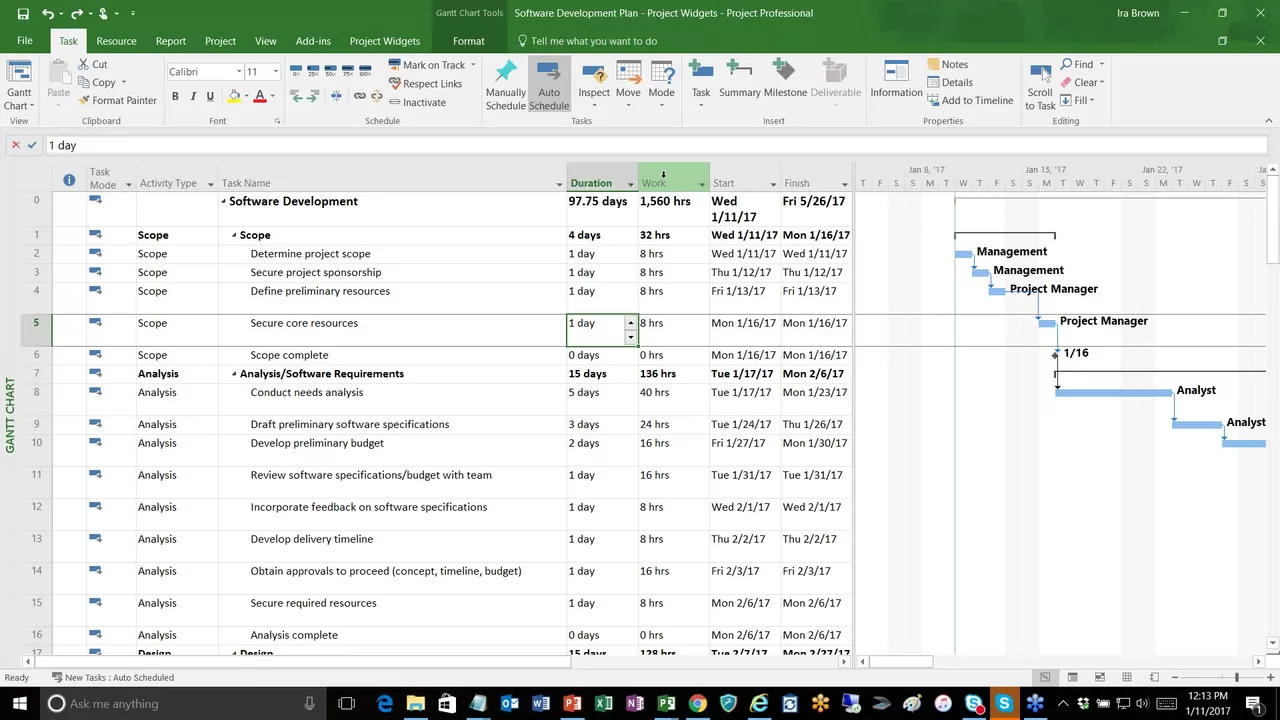The width and height of the screenshot is (1280, 720).
Task: Click the Copy button
Action: [96, 82]
